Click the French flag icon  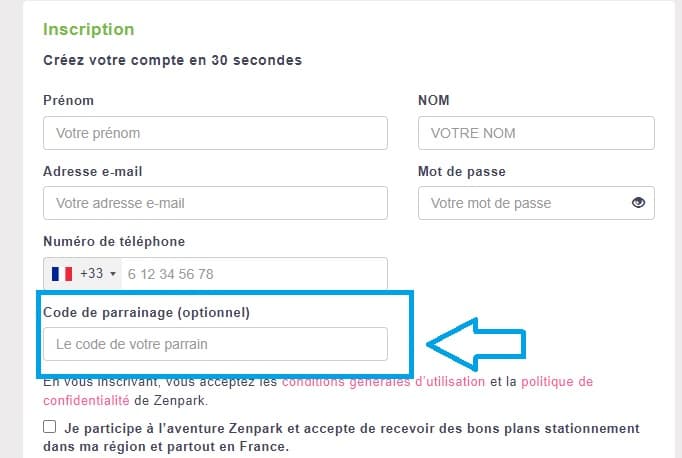pos(61,273)
